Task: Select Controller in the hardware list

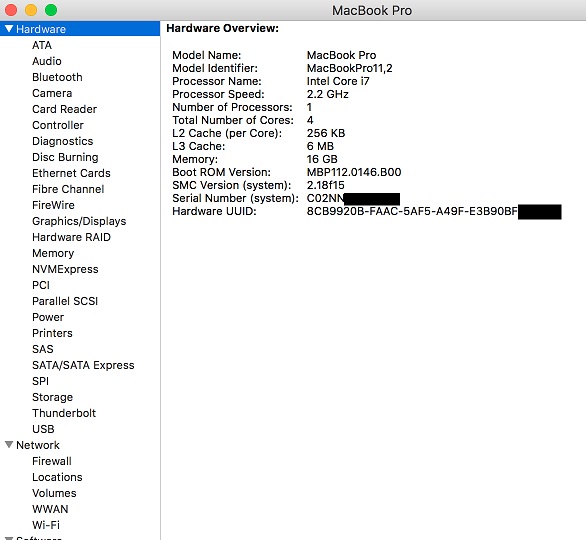Action: (x=58, y=125)
